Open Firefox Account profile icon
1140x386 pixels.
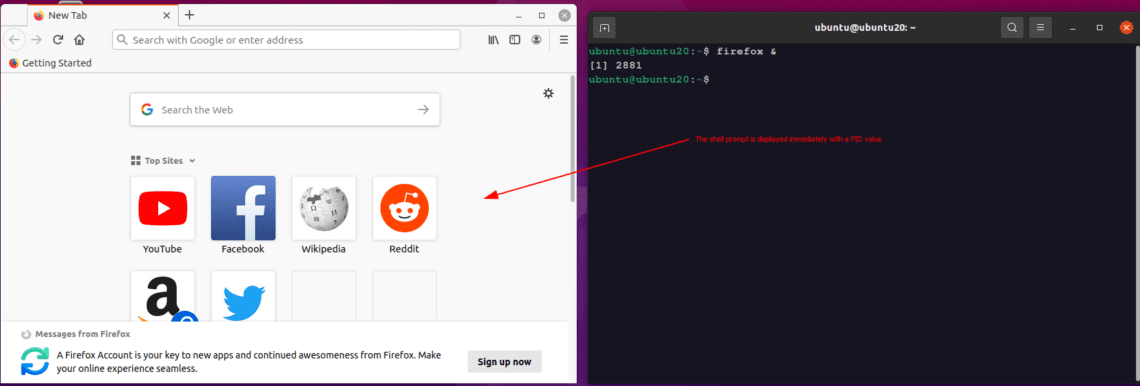(x=537, y=40)
